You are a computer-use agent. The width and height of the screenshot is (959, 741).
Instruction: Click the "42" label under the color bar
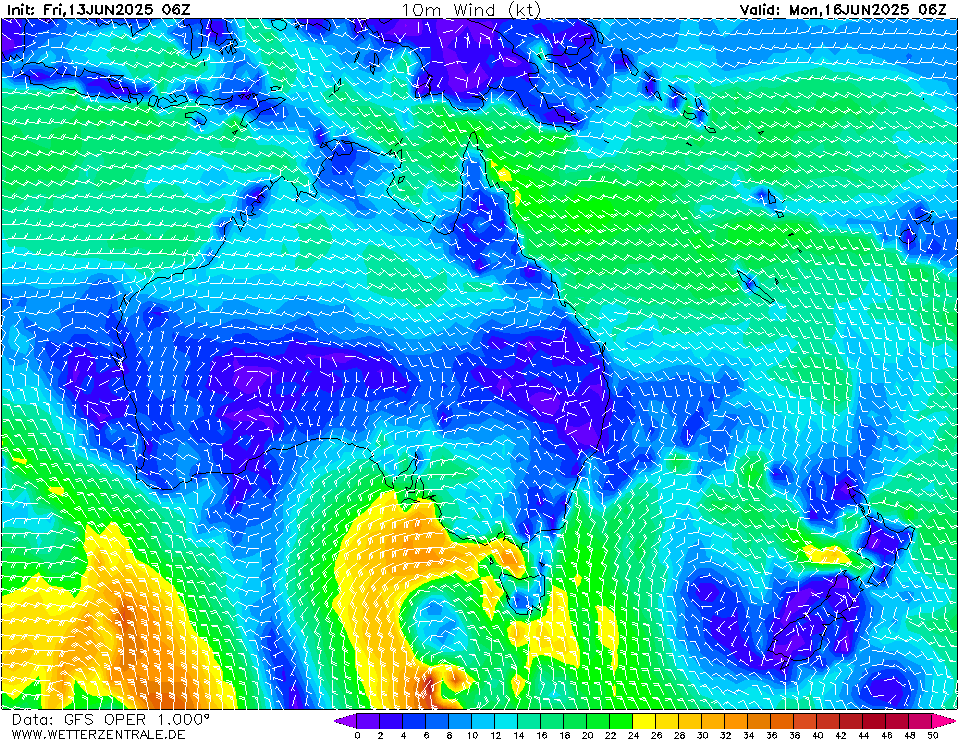pos(841,735)
